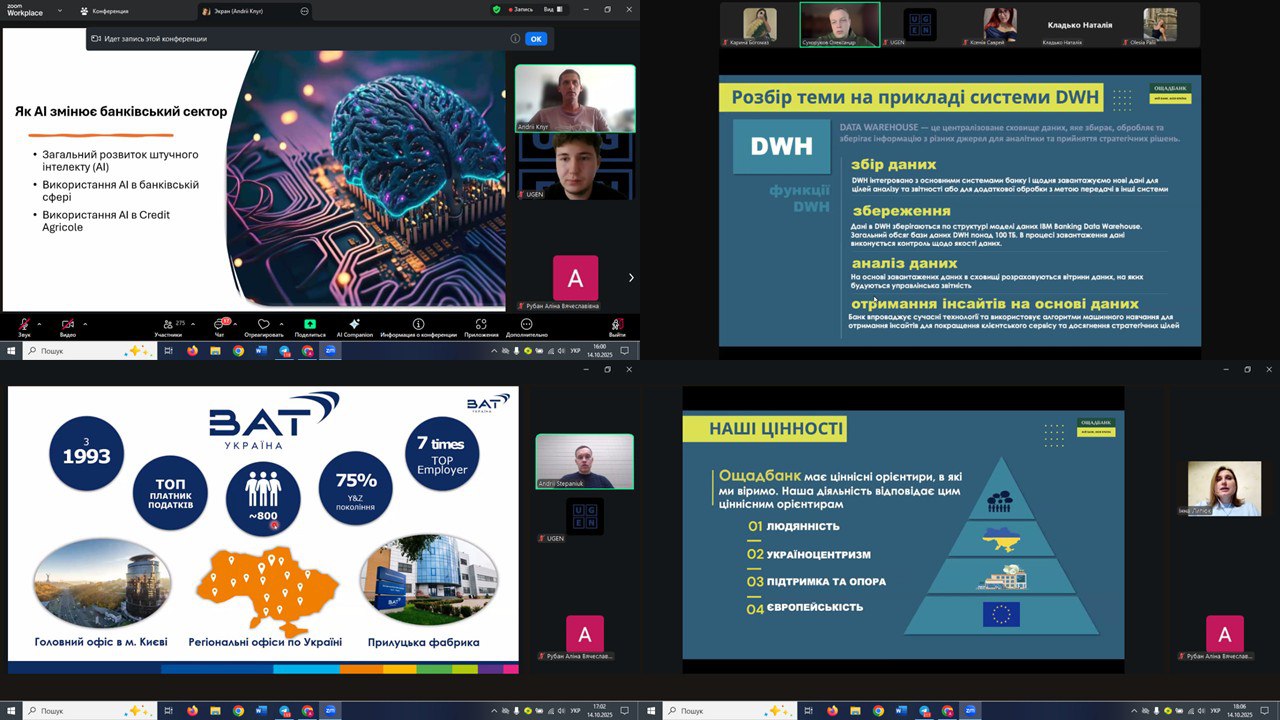1280x720 pixels.
Task: Expand video options arrow next to Видео
Action: (84, 324)
